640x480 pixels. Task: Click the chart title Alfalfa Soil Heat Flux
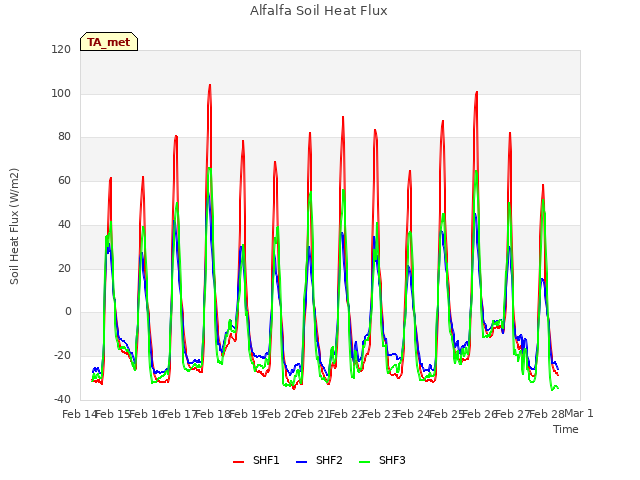click(x=319, y=11)
